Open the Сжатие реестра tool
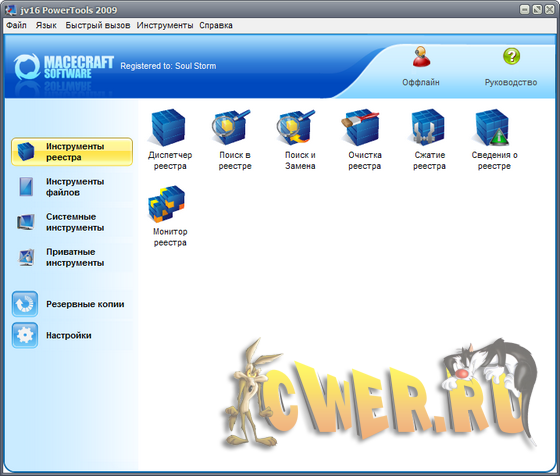The image size is (560, 476). 429,140
